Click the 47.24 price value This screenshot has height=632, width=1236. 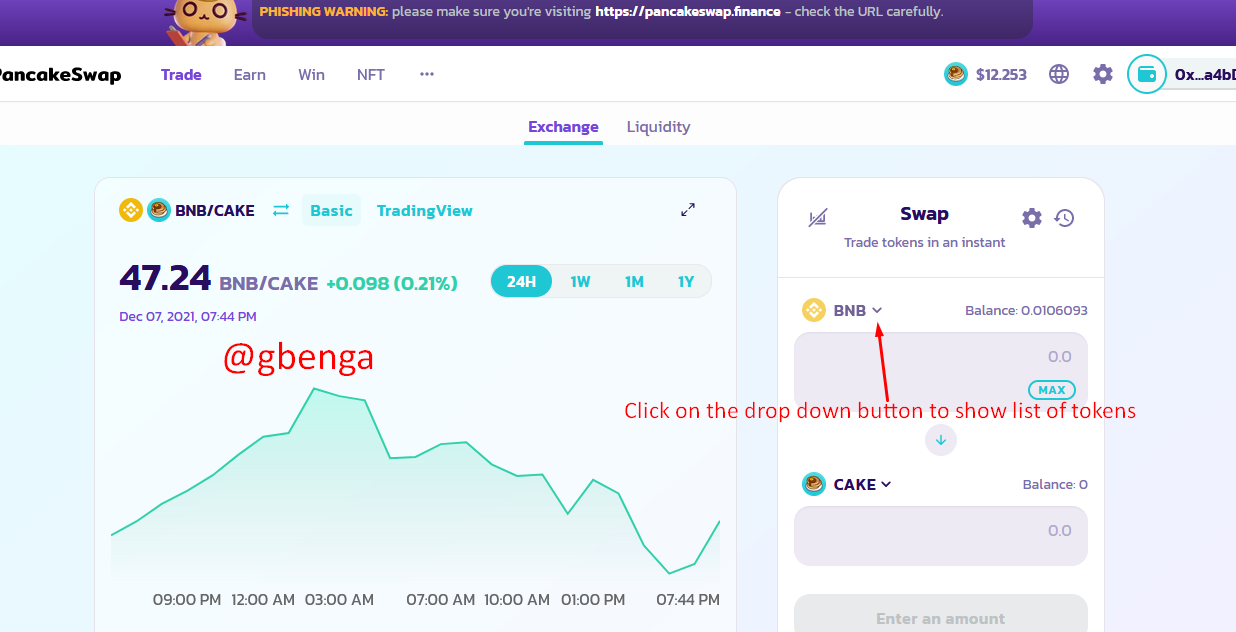click(165, 278)
